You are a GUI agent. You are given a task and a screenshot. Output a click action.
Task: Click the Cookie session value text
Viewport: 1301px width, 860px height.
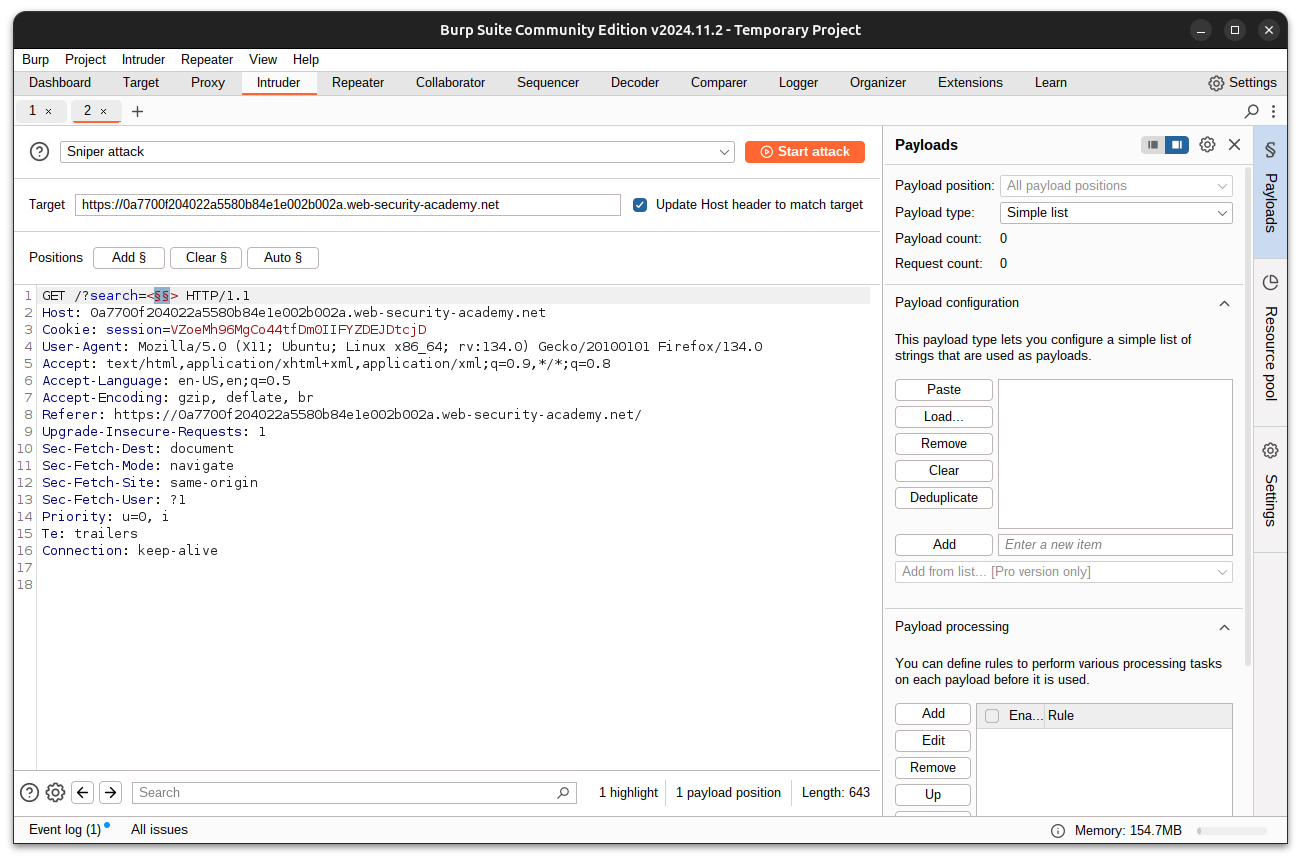[298, 330]
